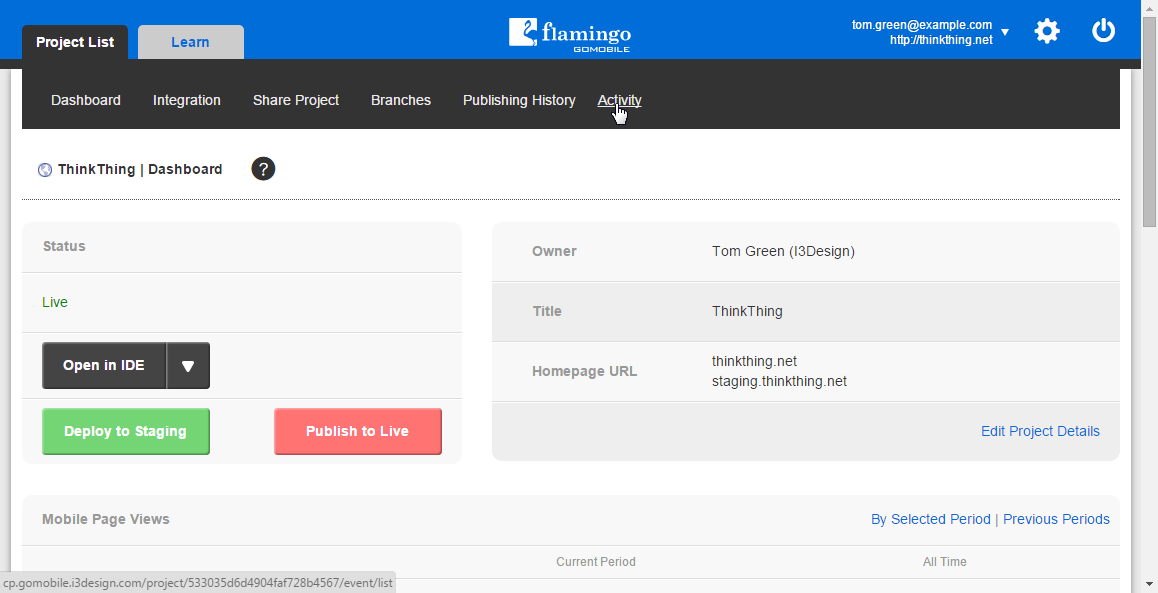Click the All Time column header

(x=944, y=562)
